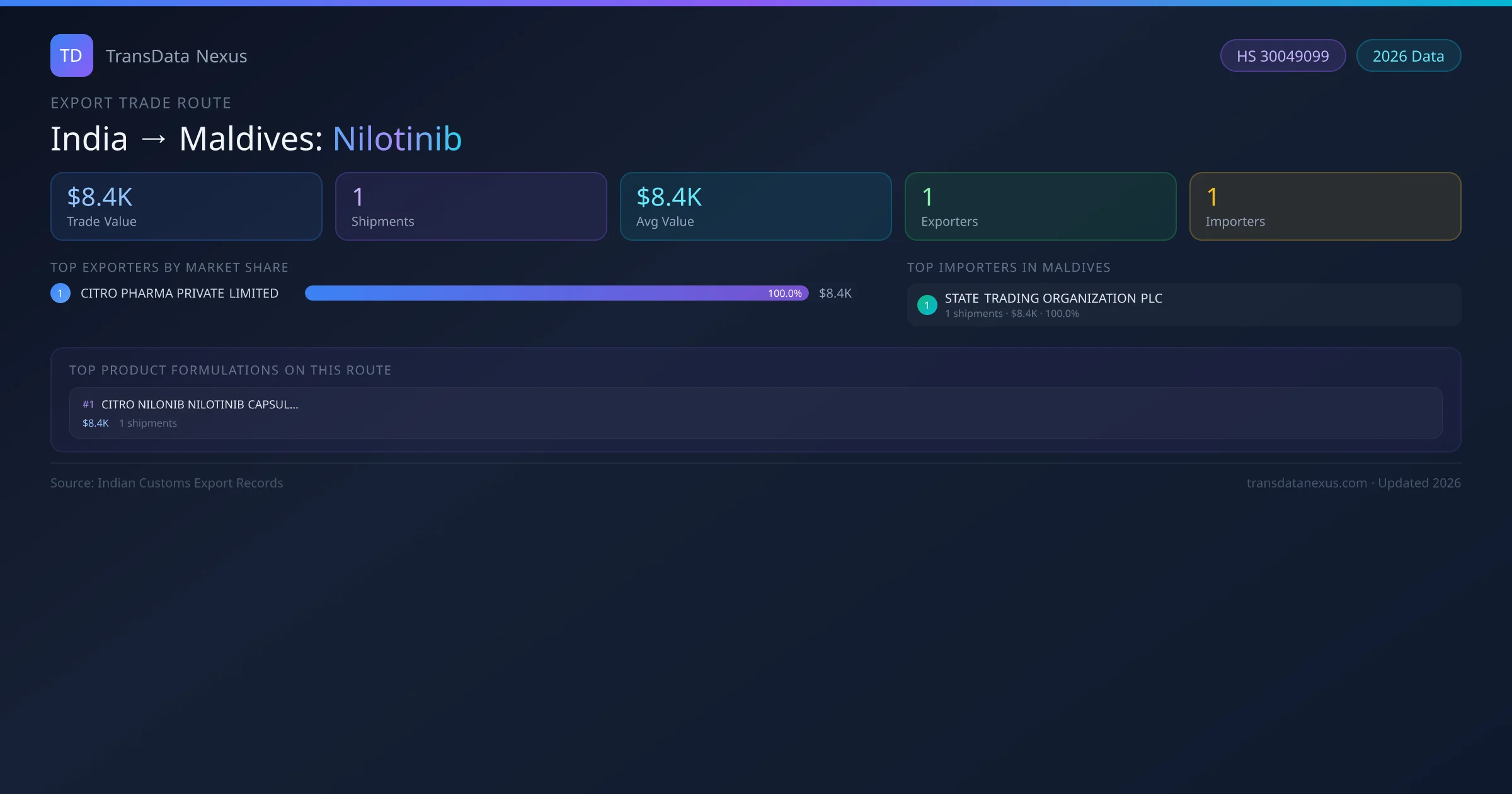Open the Exporters stat card
This screenshot has height=794, width=1512.
point(1040,206)
